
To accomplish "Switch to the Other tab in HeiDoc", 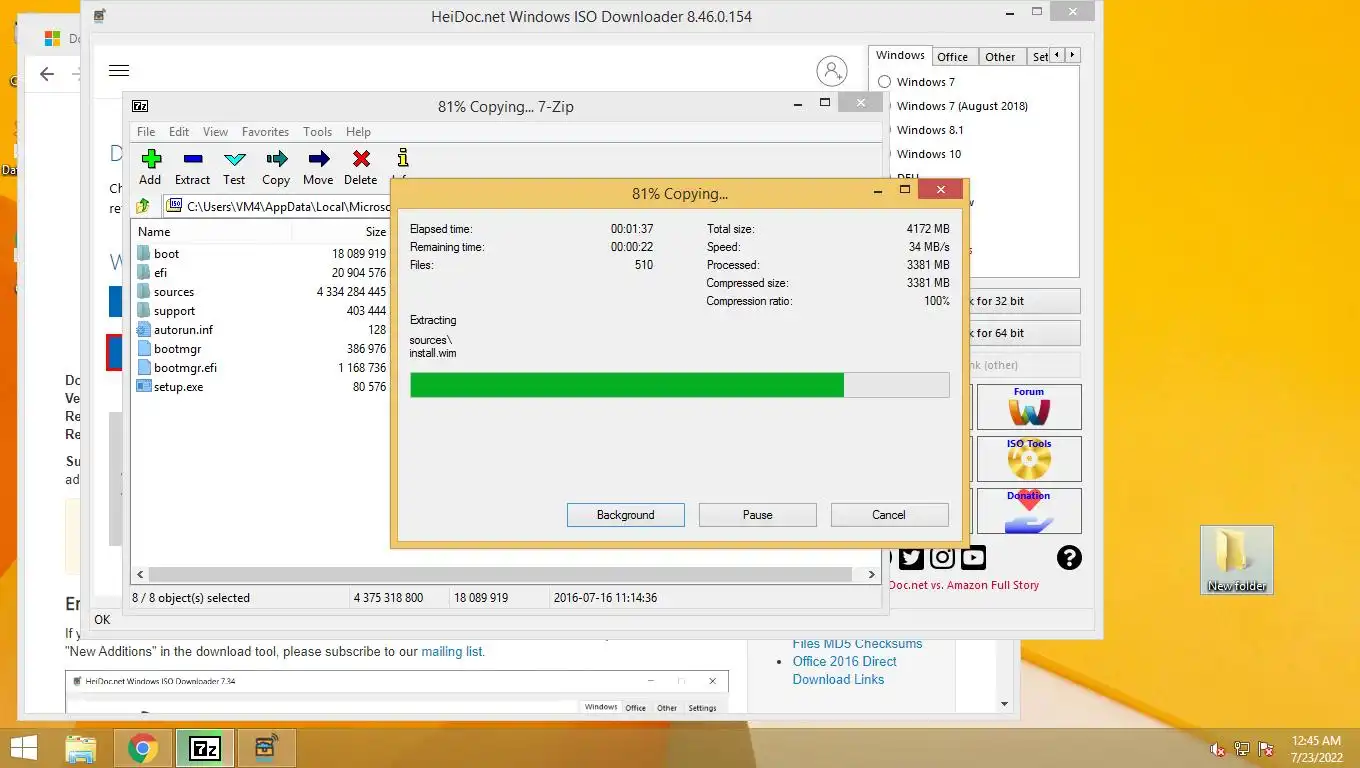I will pyautogui.click(x=1000, y=57).
